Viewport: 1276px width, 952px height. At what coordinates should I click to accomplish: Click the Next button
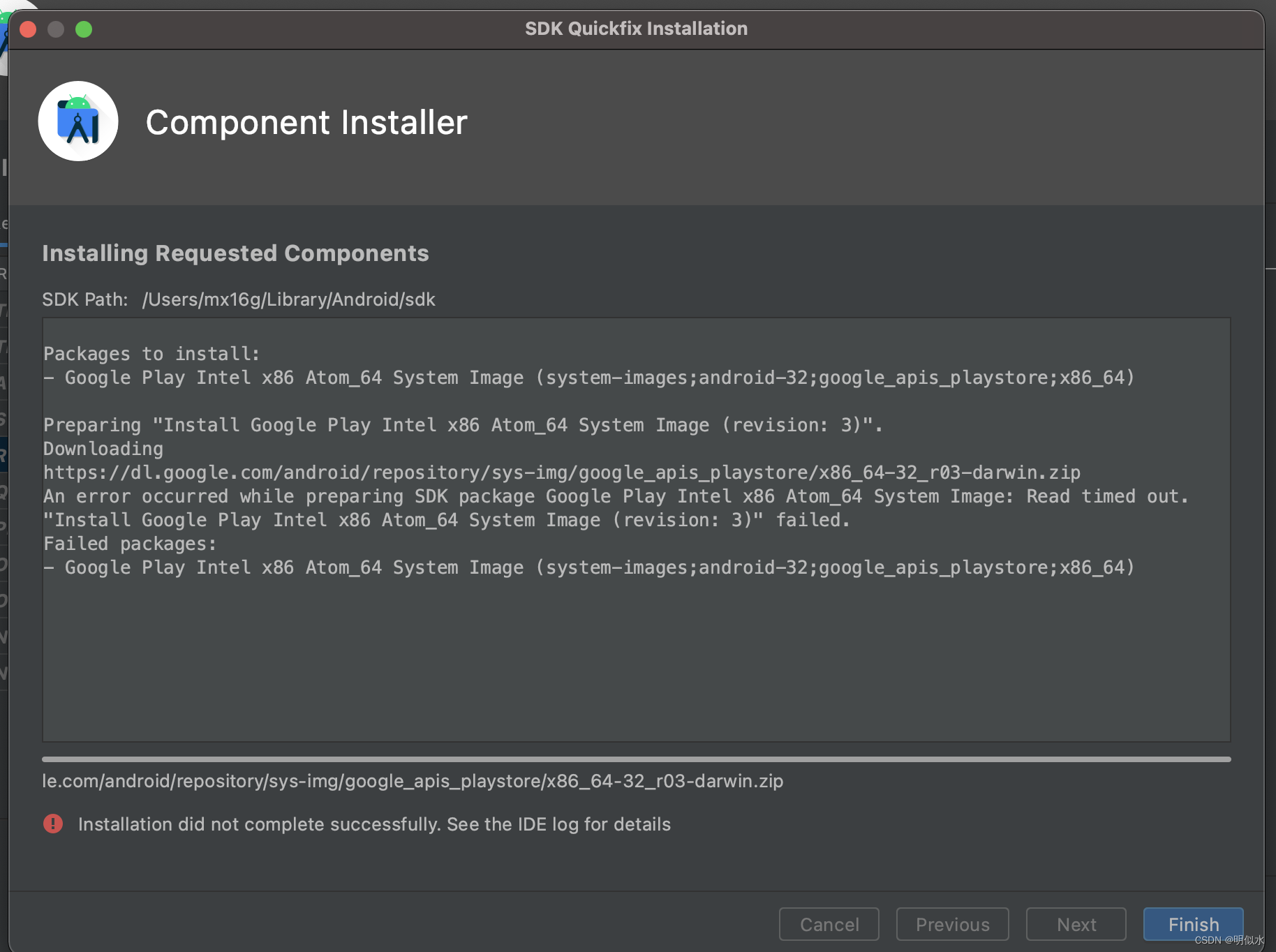1076,924
